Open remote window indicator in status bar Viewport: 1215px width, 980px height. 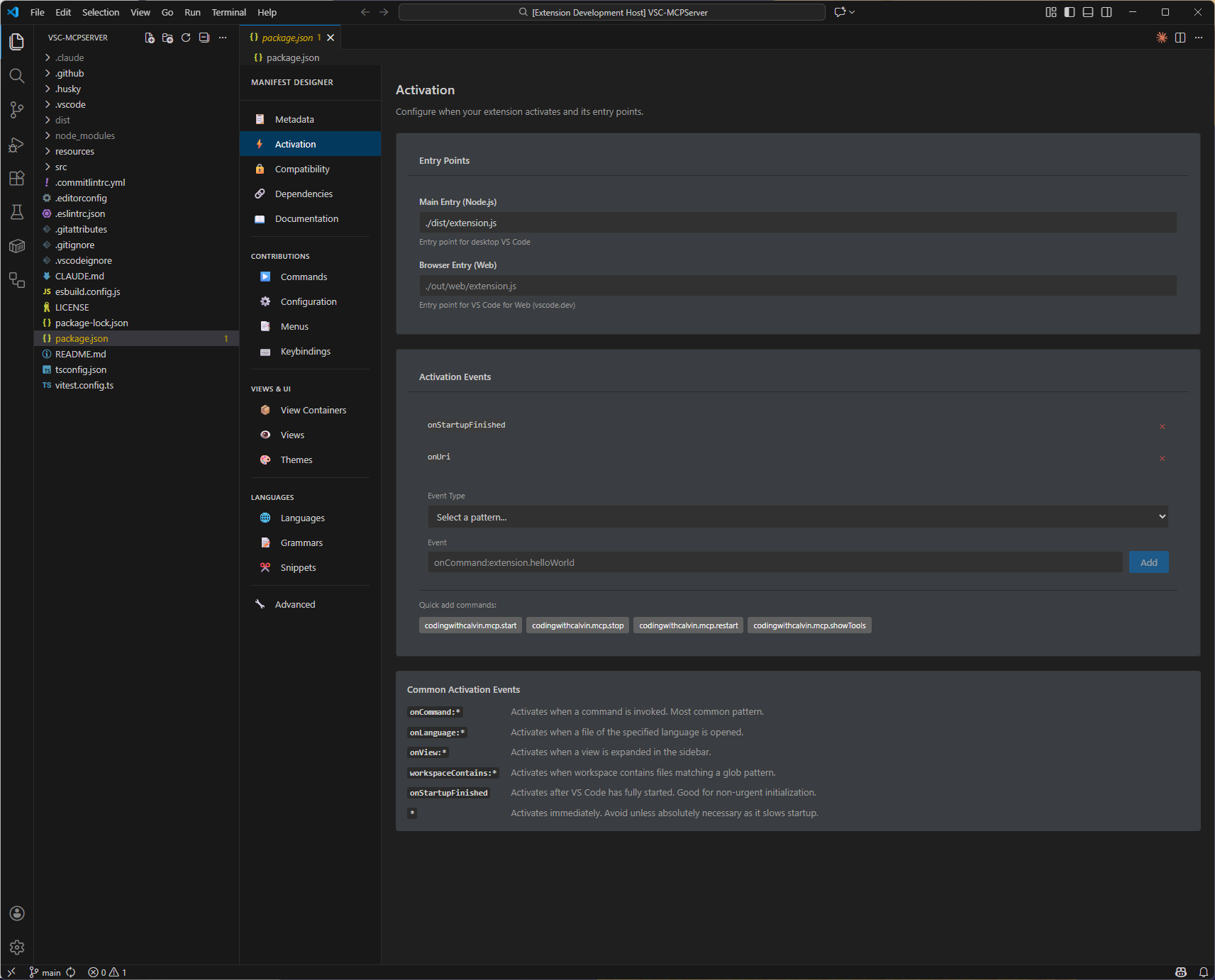(11, 972)
